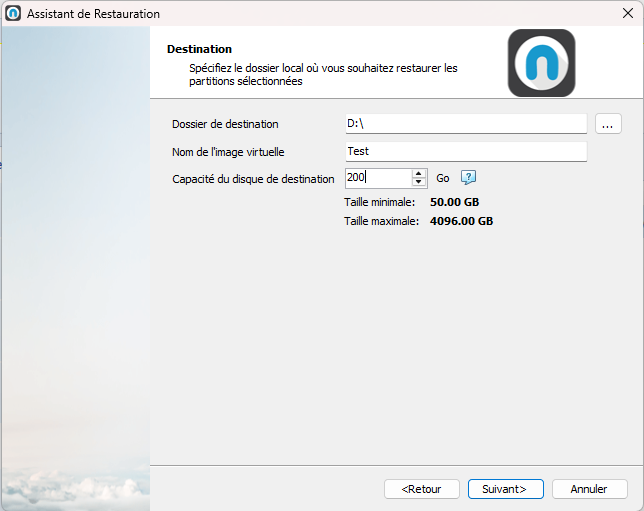This screenshot has height=511, width=644.
Task: Decrease disk capacity with the down arrow
Action: (x=419, y=182)
